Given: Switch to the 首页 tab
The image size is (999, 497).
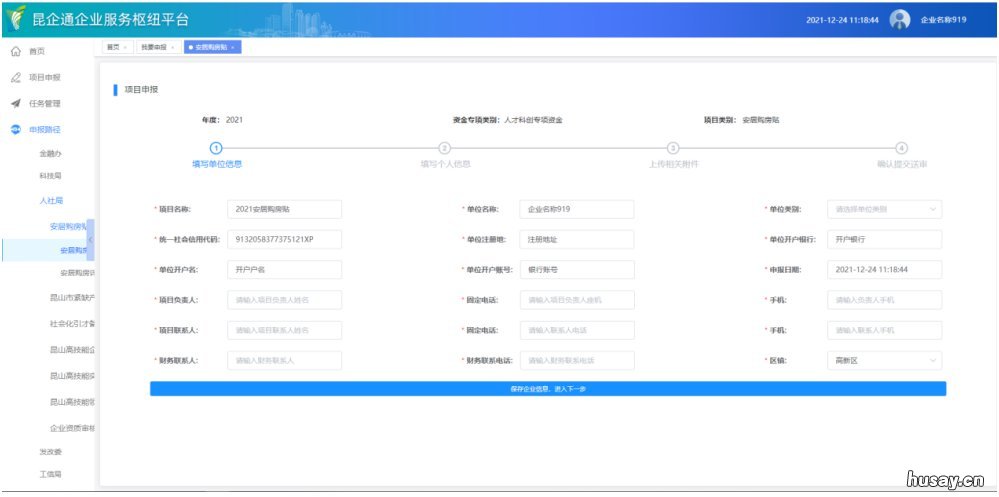Looking at the screenshot, I should pyautogui.click(x=113, y=47).
